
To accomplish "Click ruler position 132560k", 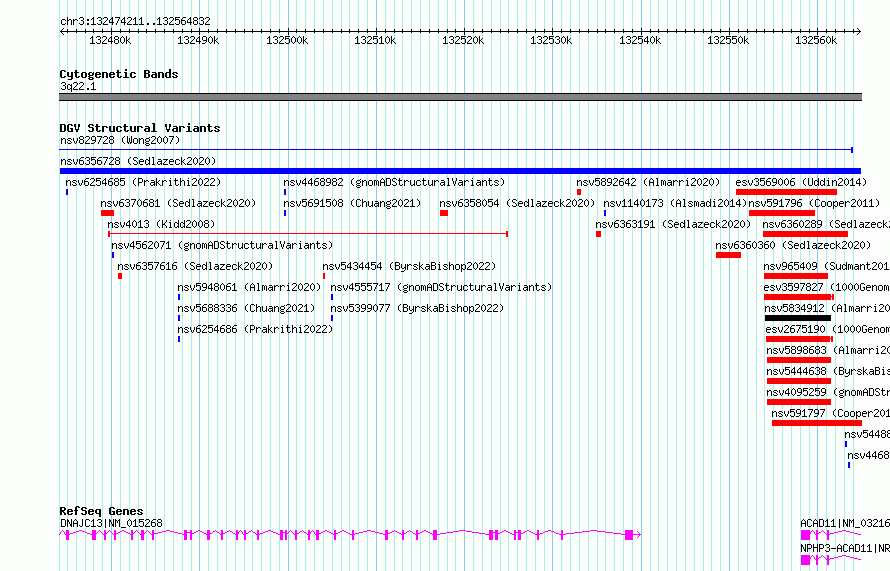I will coord(816,40).
